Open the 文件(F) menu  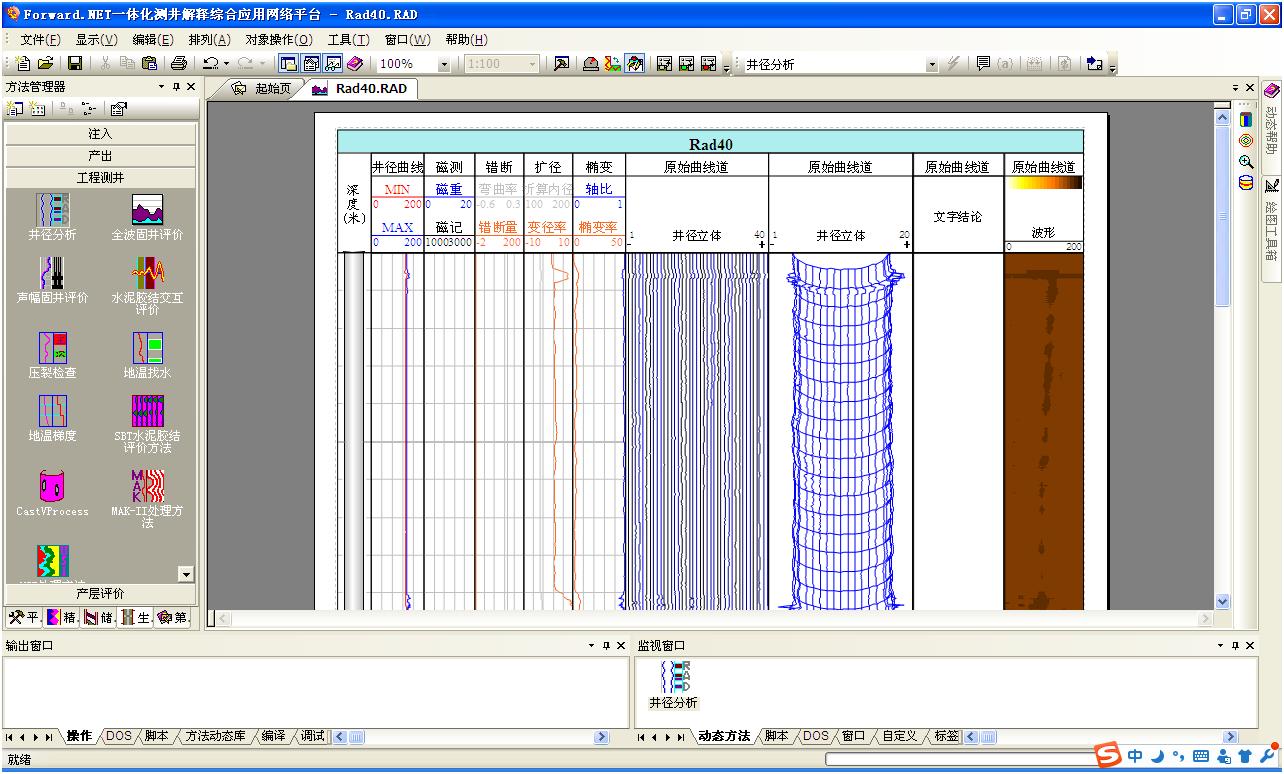pyautogui.click(x=40, y=39)
